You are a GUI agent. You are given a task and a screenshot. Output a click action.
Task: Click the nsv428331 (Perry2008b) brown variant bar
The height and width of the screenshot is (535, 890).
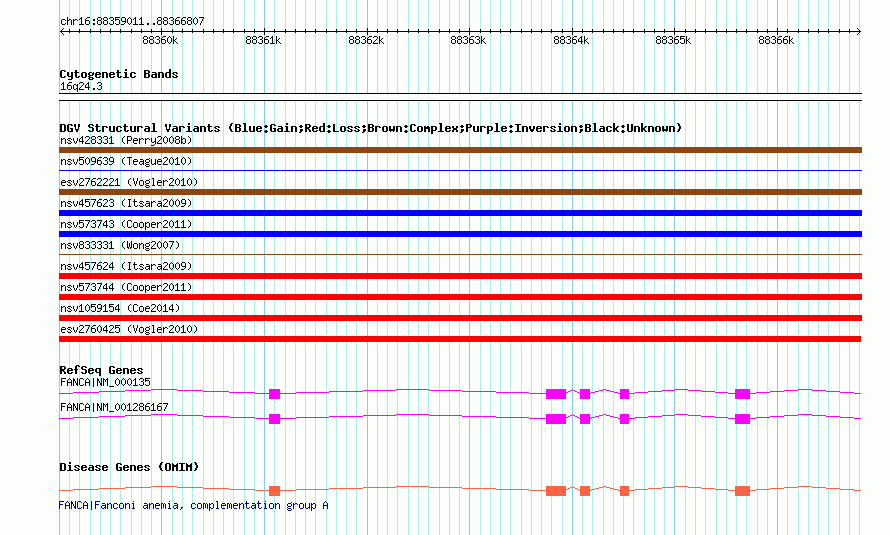click(460, 150)
